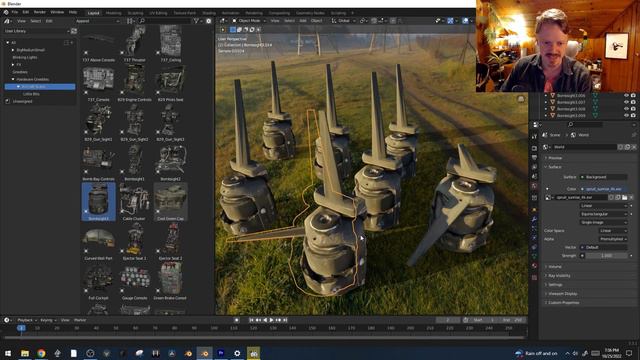Switch to the Shading workspace tab
The image size is (640, 360).
point(209,13)
